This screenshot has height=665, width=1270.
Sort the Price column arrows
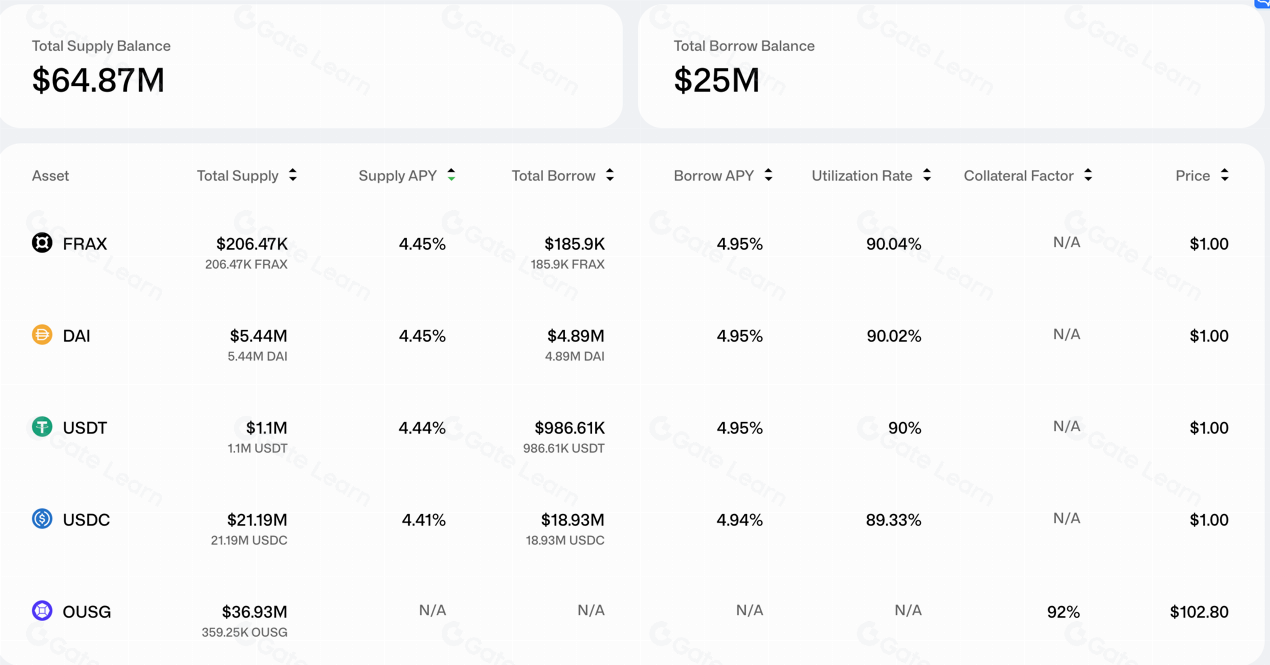click(x=1225, y=175)
